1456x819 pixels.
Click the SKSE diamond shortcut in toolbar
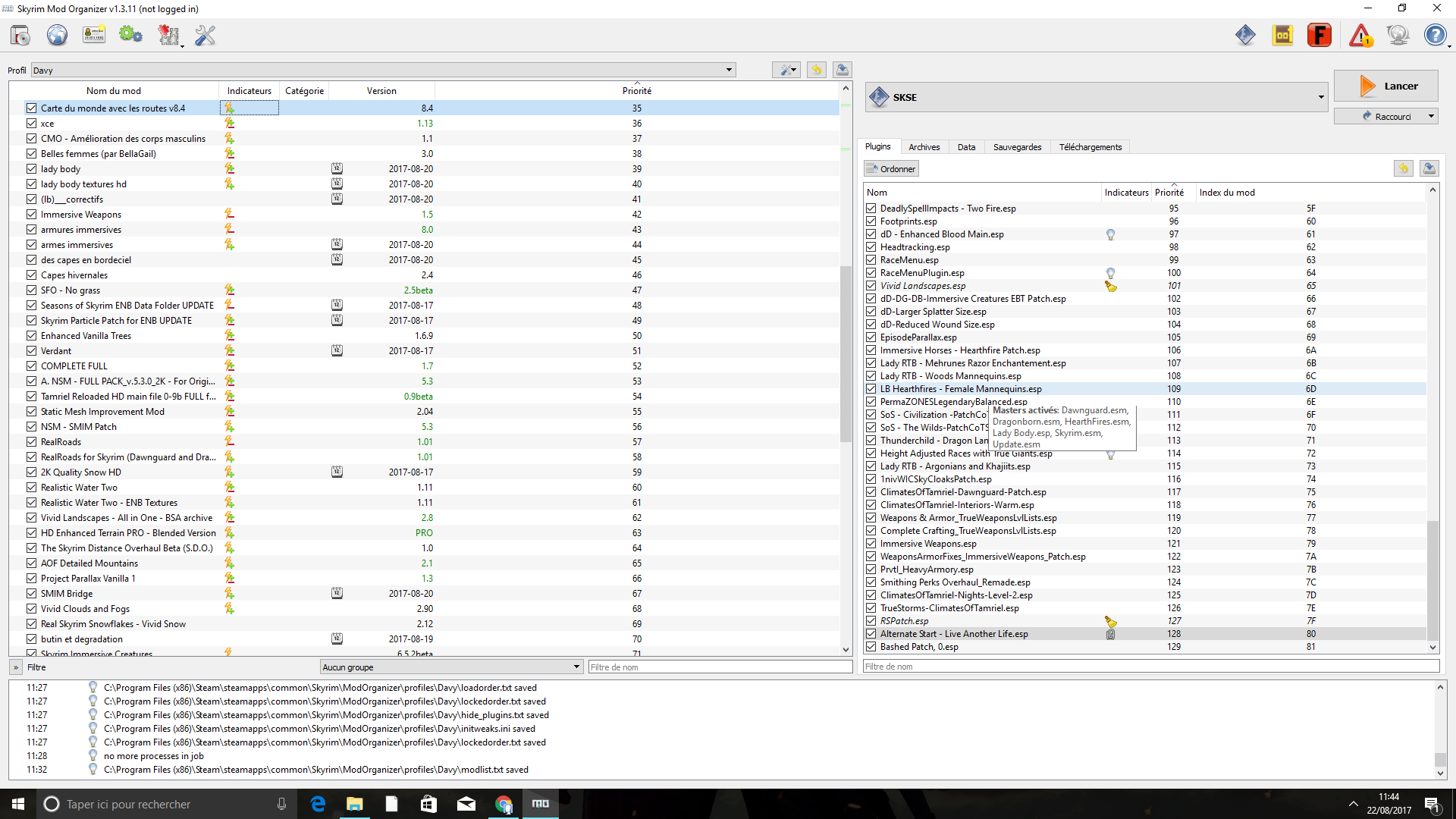pos(1245,35)
